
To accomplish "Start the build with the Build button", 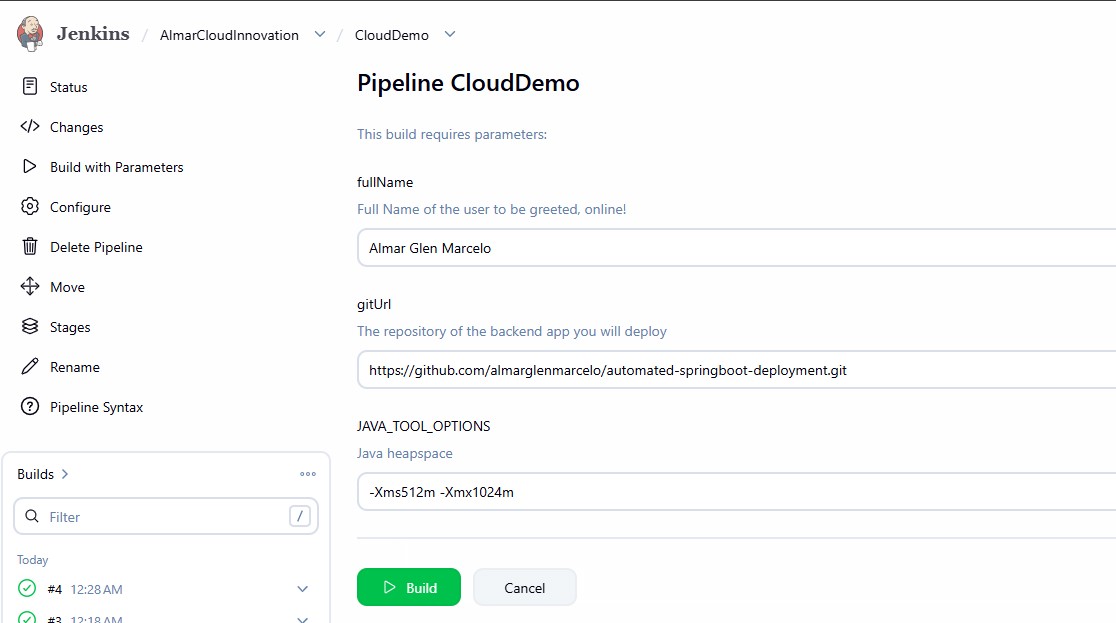I will click(x=408, y=587).
